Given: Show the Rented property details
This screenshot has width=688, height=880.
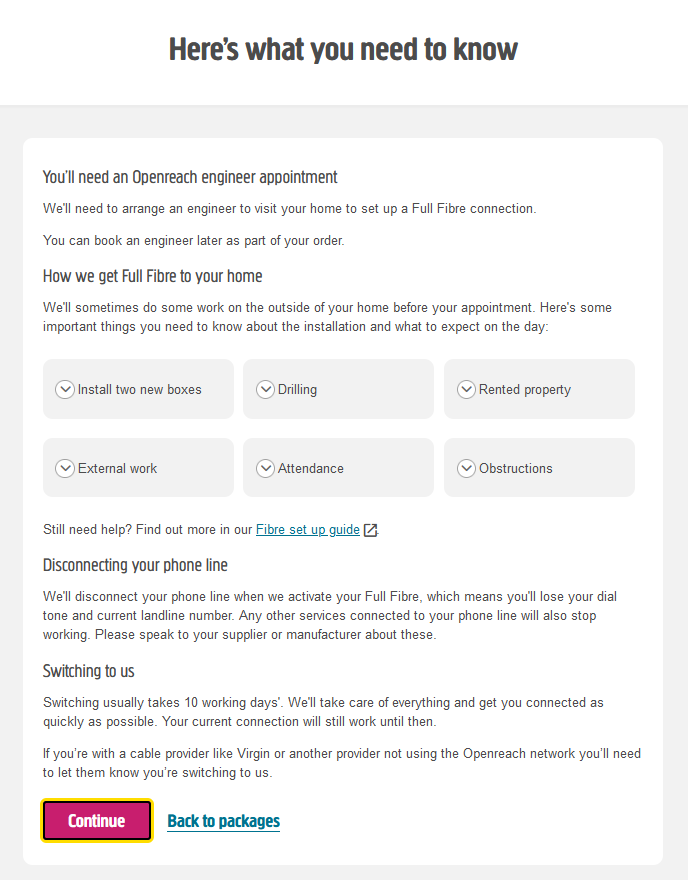Looking at the screenshot, I should [x=524, y=389].
